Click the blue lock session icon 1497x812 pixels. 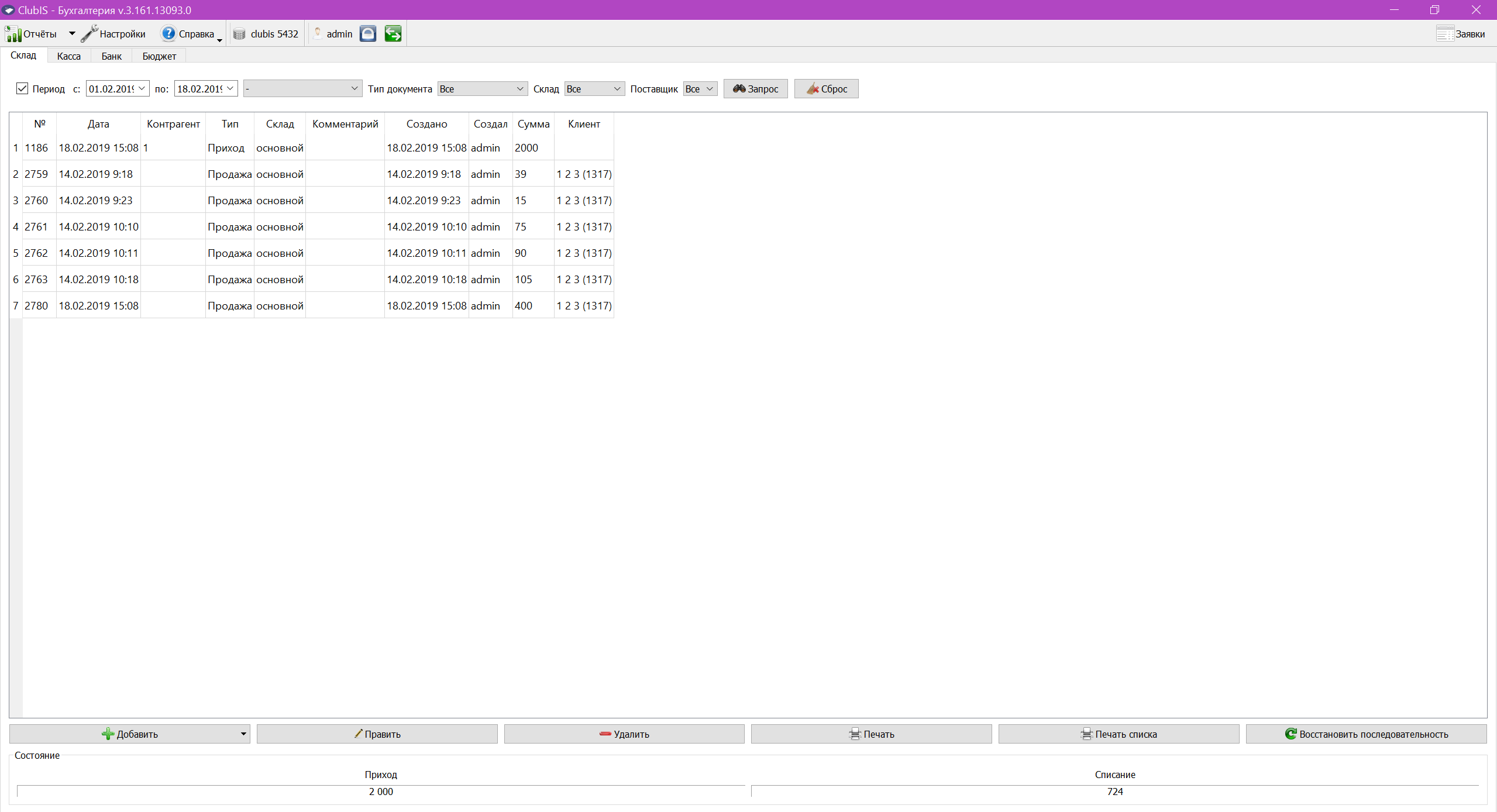pos(368,33)
